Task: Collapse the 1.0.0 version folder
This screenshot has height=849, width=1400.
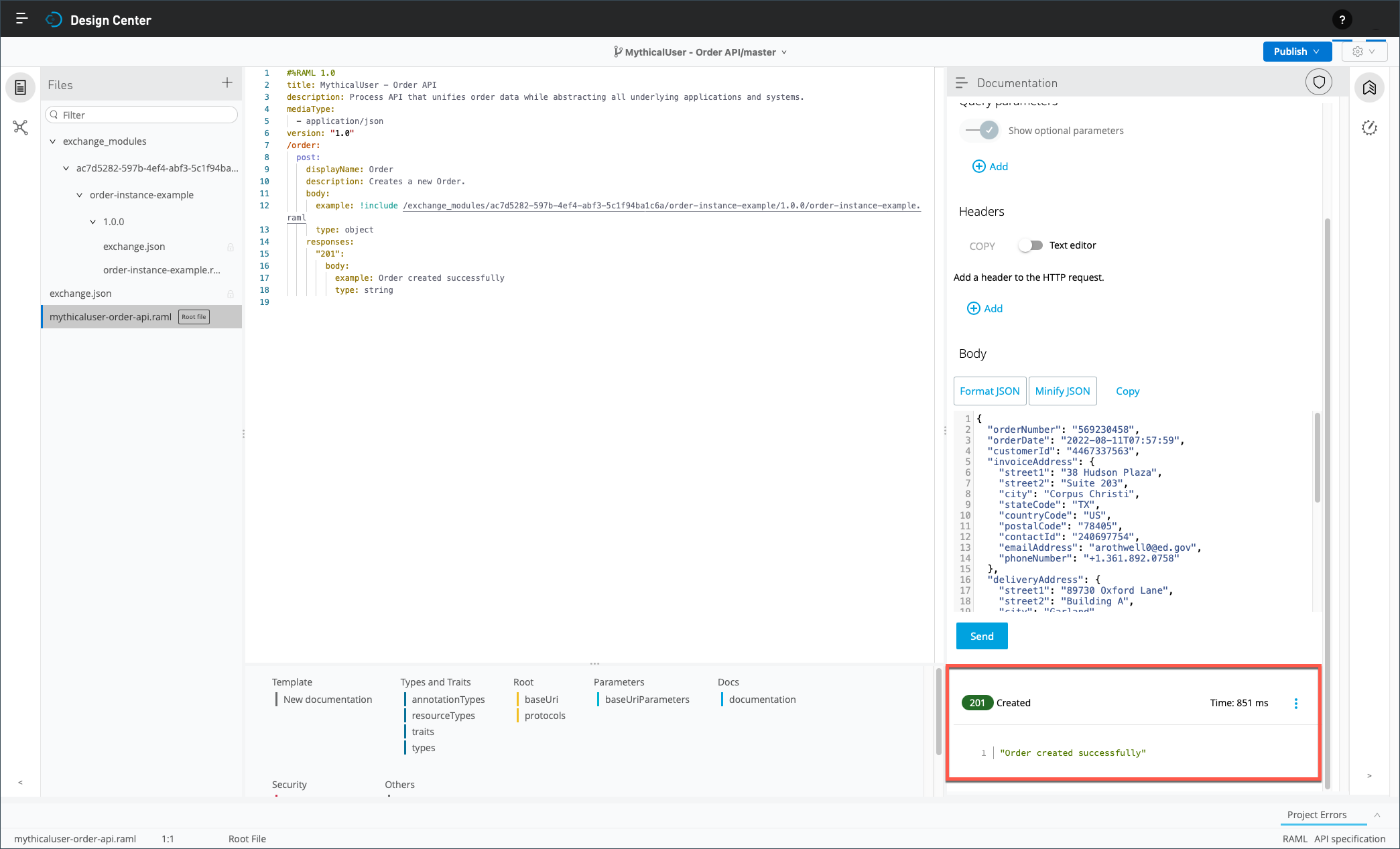Action: 92,222
